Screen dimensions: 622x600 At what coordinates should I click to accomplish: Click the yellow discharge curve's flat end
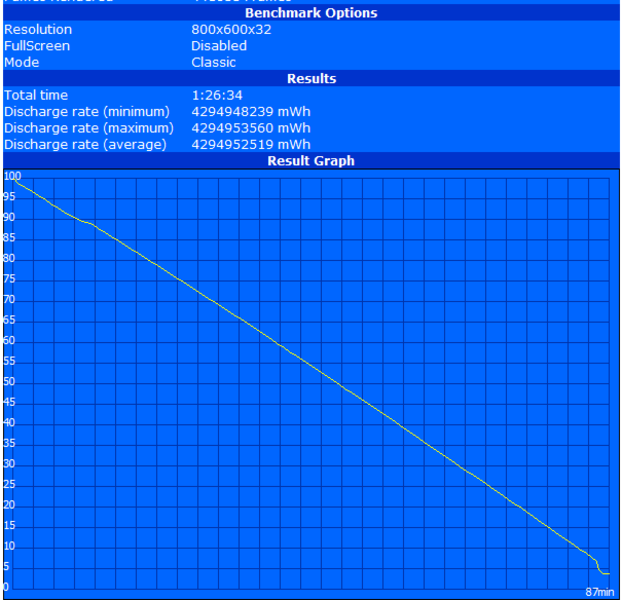[x=606, y=573]
